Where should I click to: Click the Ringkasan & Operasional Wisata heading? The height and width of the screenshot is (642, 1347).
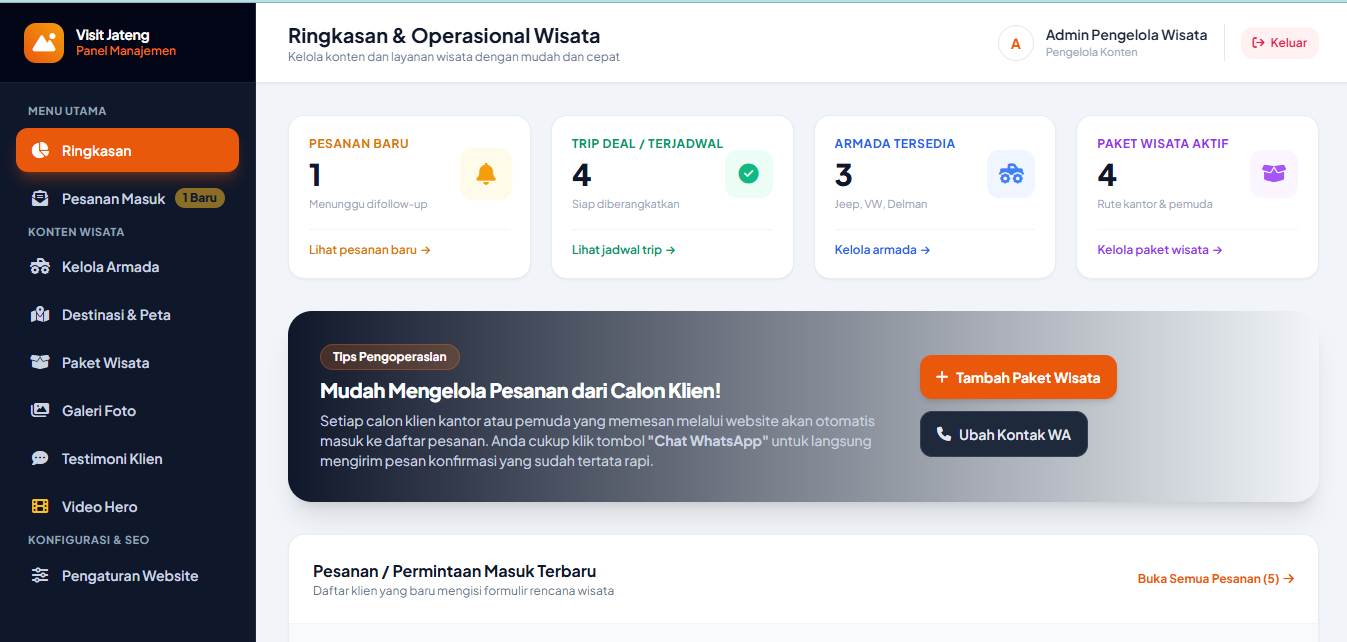[x=444, y=36]
